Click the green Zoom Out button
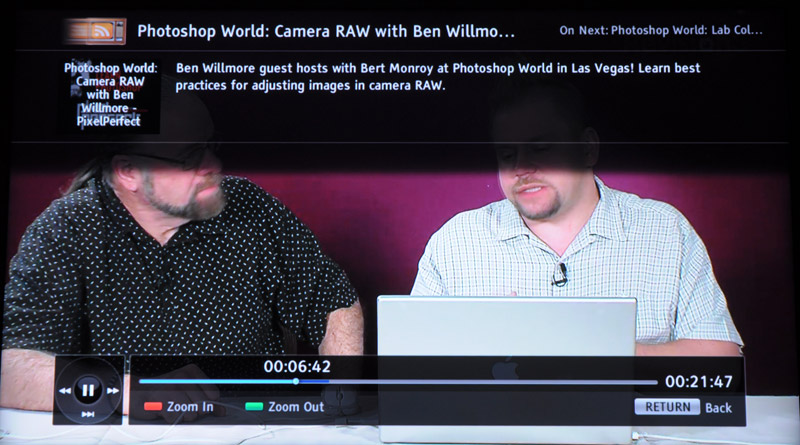The image size is (800, 445). point(284,407)
